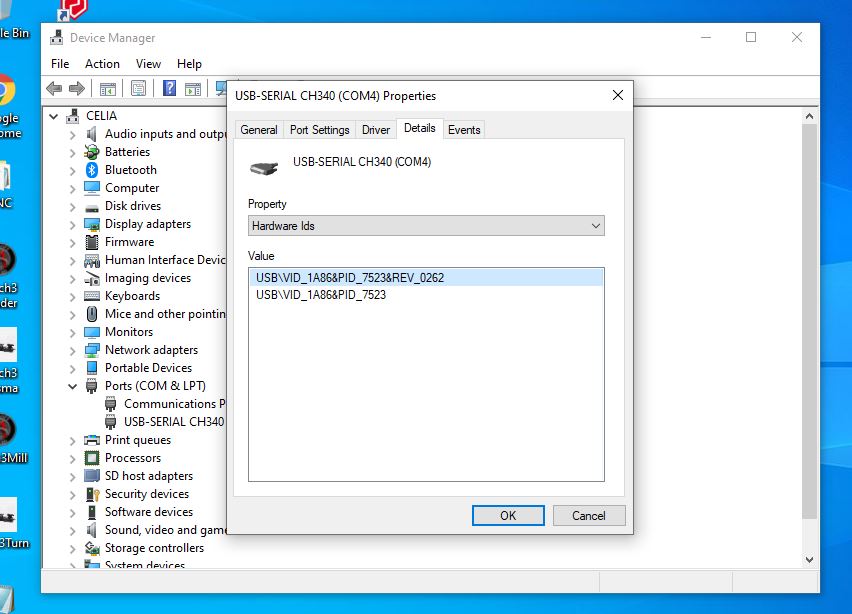Expand the Keyboards category
This screenshot has height=614, width=852.
point(72,297)
